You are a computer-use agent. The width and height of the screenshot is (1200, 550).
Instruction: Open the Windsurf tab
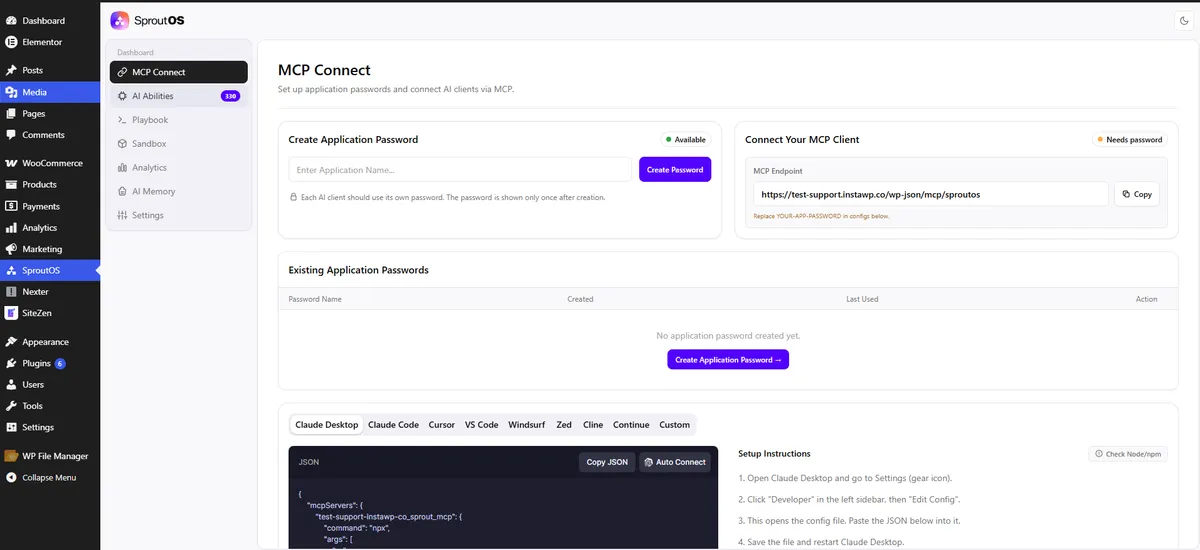click(x=526, y=425)
